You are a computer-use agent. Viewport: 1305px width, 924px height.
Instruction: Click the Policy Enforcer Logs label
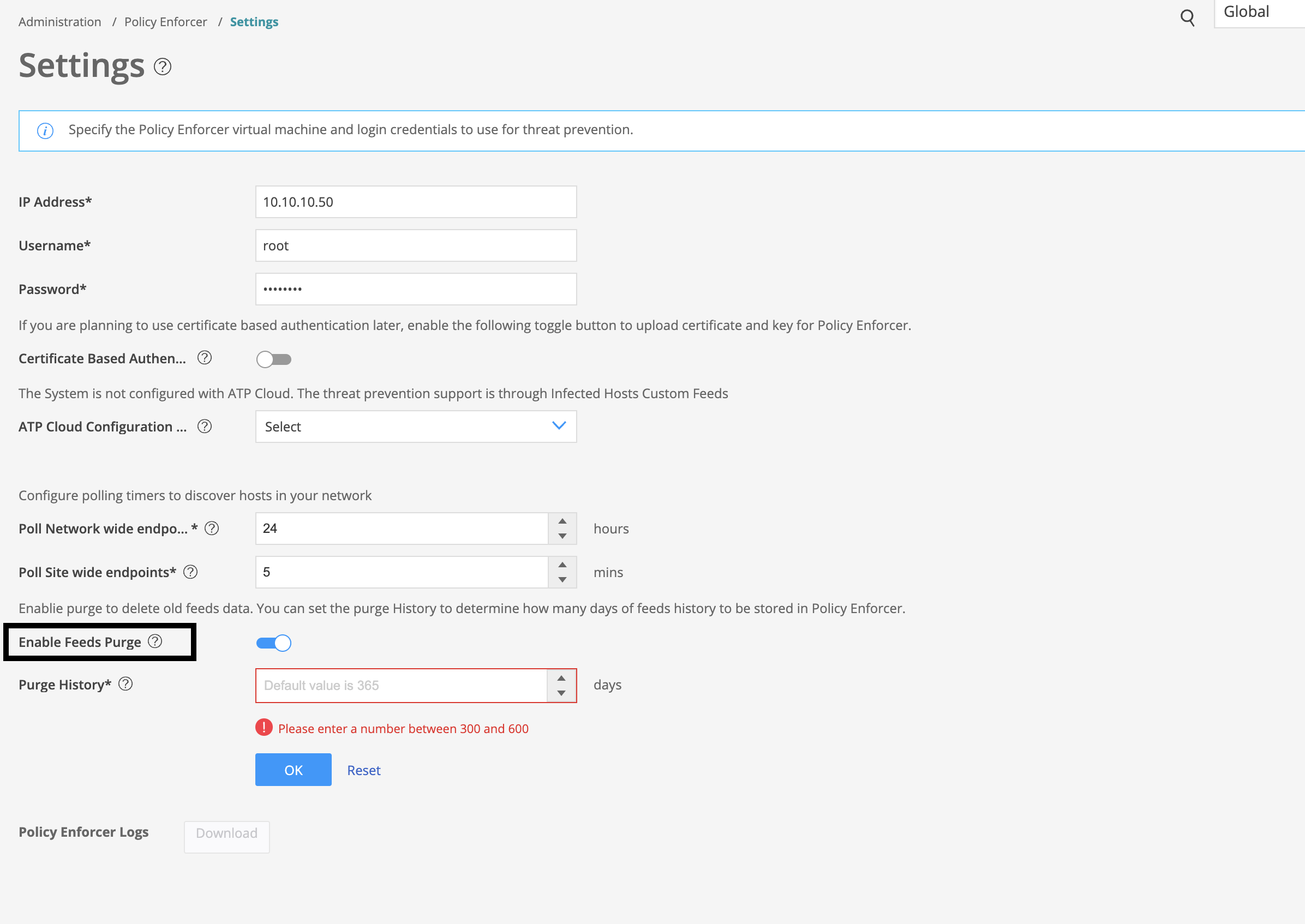[x=83, y=832]
